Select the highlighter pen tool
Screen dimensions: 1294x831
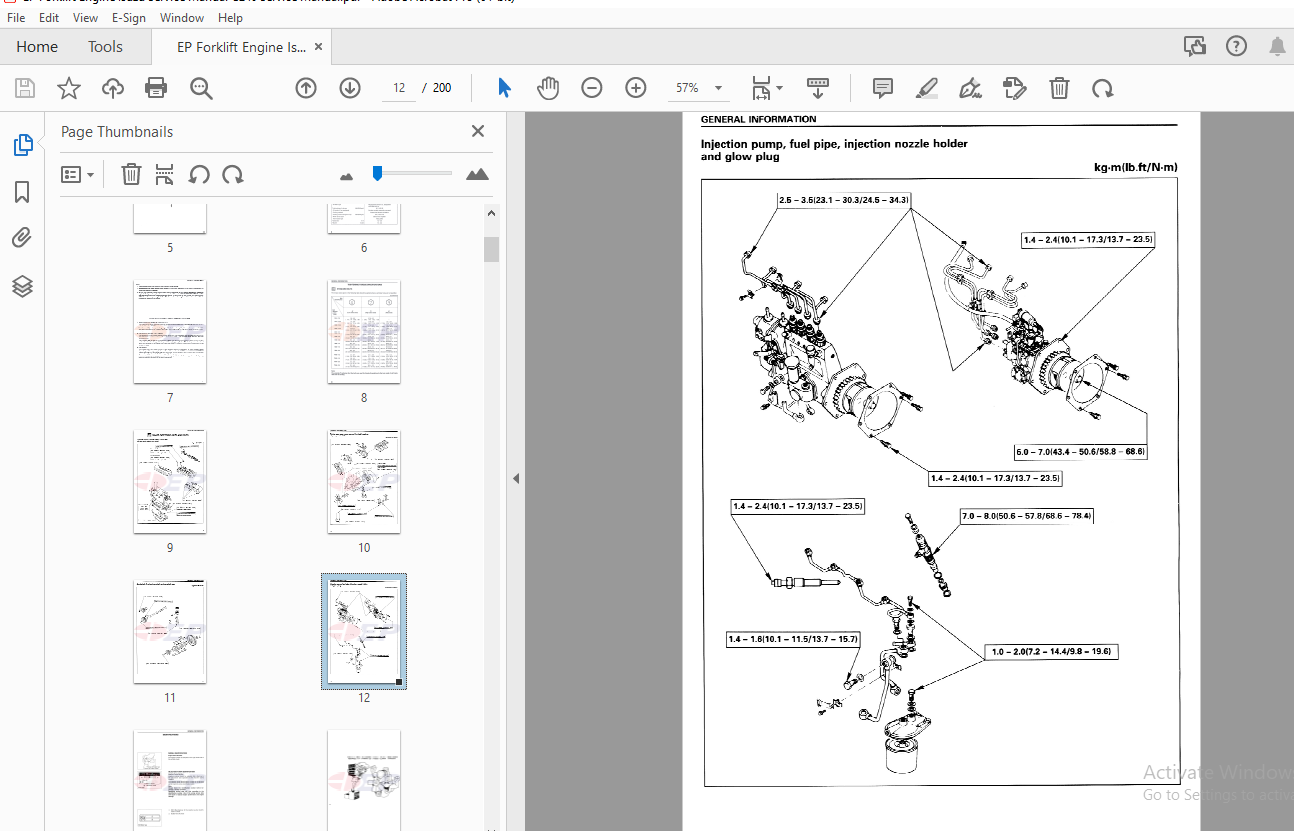click(927, 88)
